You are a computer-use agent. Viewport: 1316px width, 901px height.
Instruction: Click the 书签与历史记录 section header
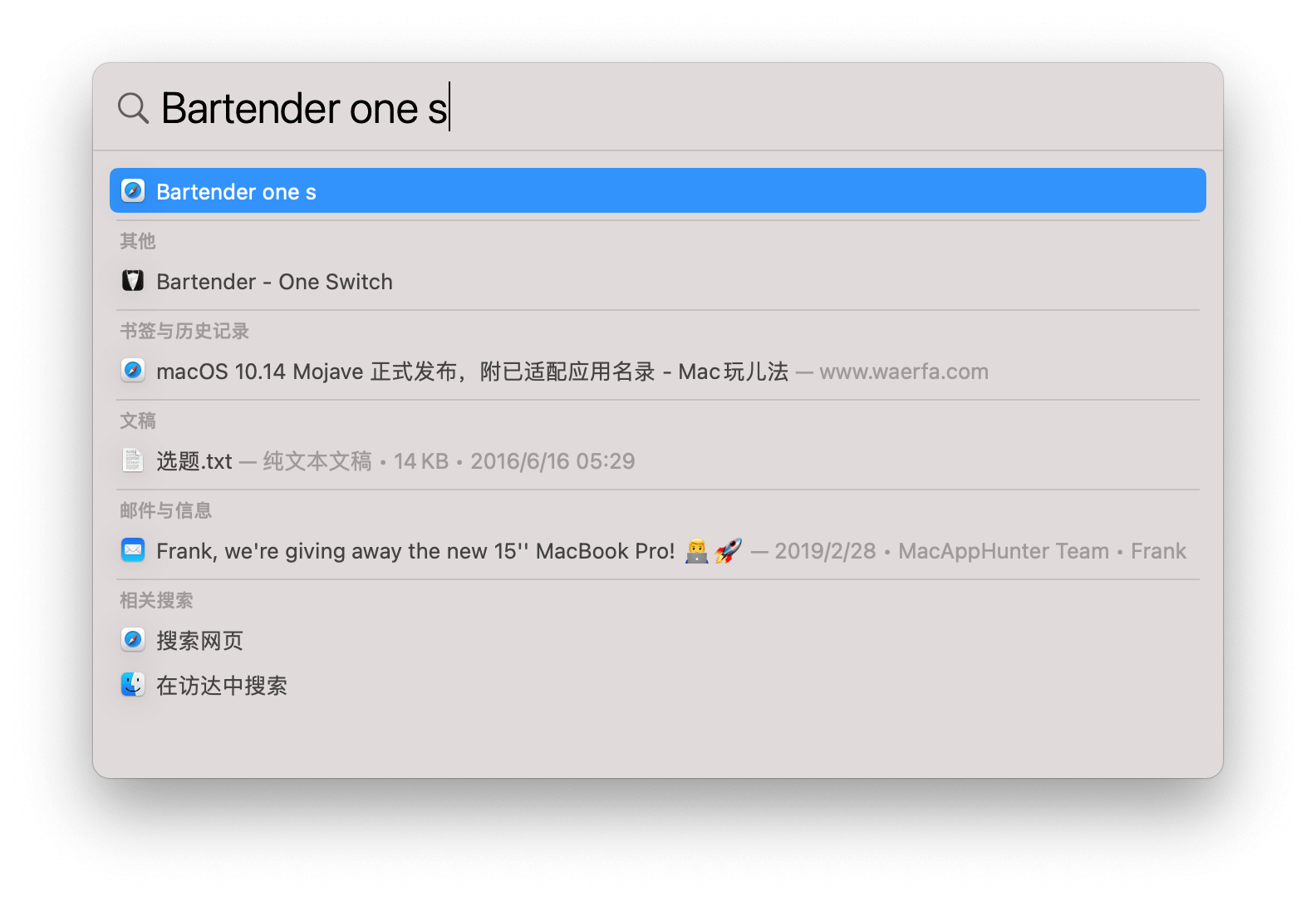tap(184, 331)
